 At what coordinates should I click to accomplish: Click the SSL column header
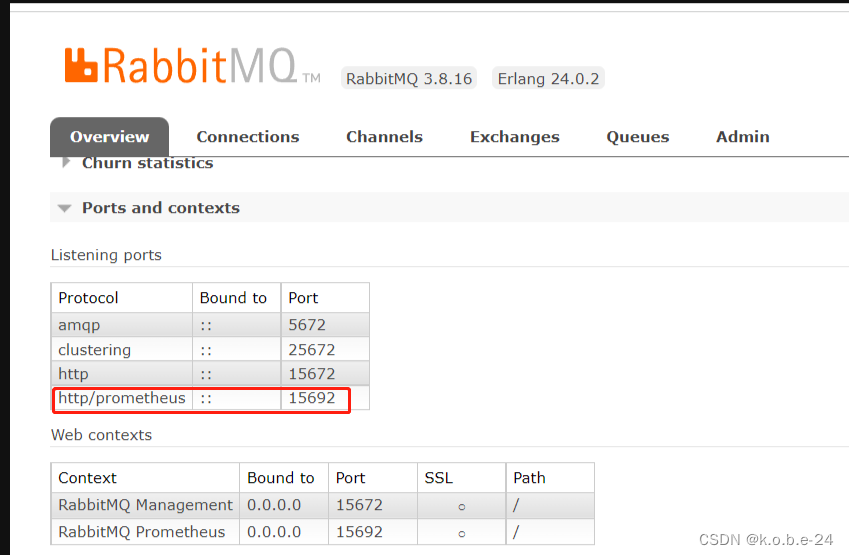tap(461, 478)
